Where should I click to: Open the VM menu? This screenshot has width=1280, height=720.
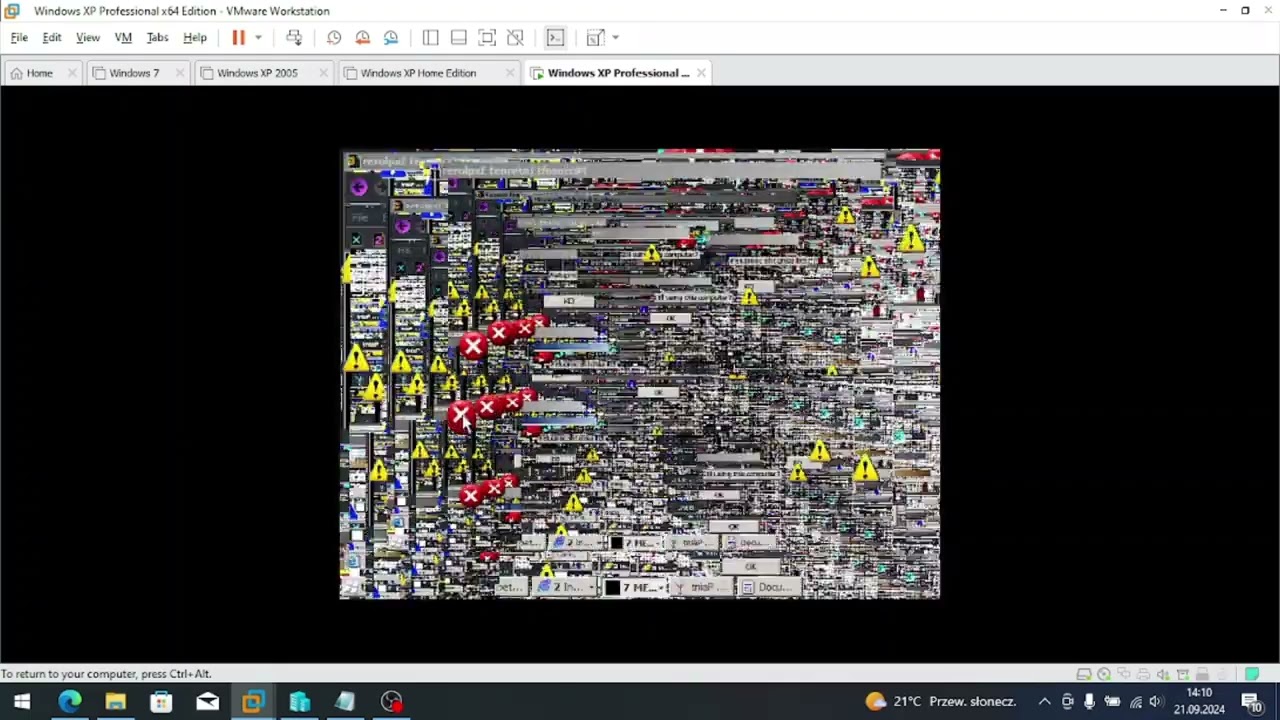pyautogui.click(x=123, y=38)
